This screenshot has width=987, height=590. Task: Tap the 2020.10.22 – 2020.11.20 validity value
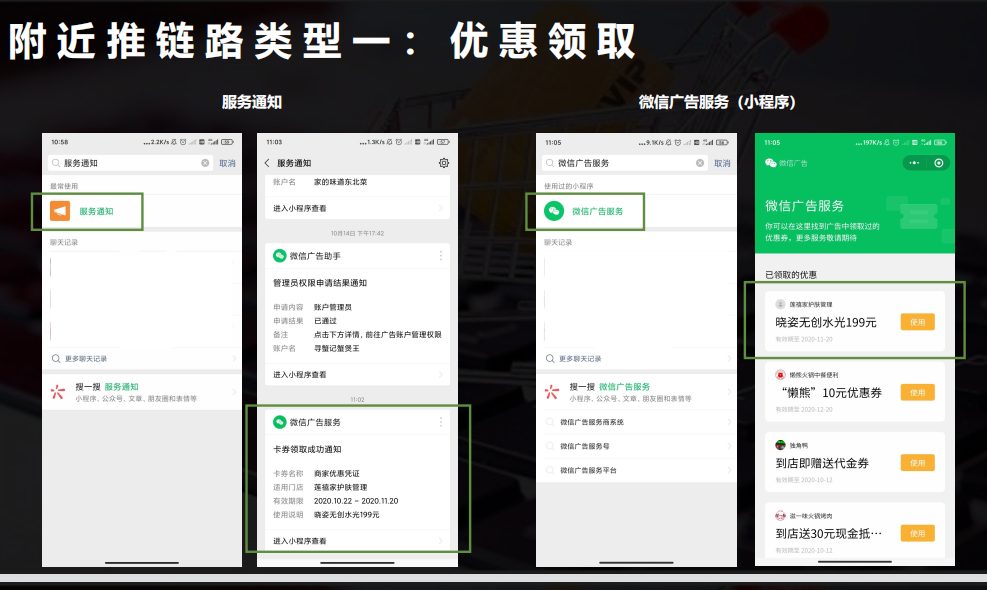pos(356,501)
